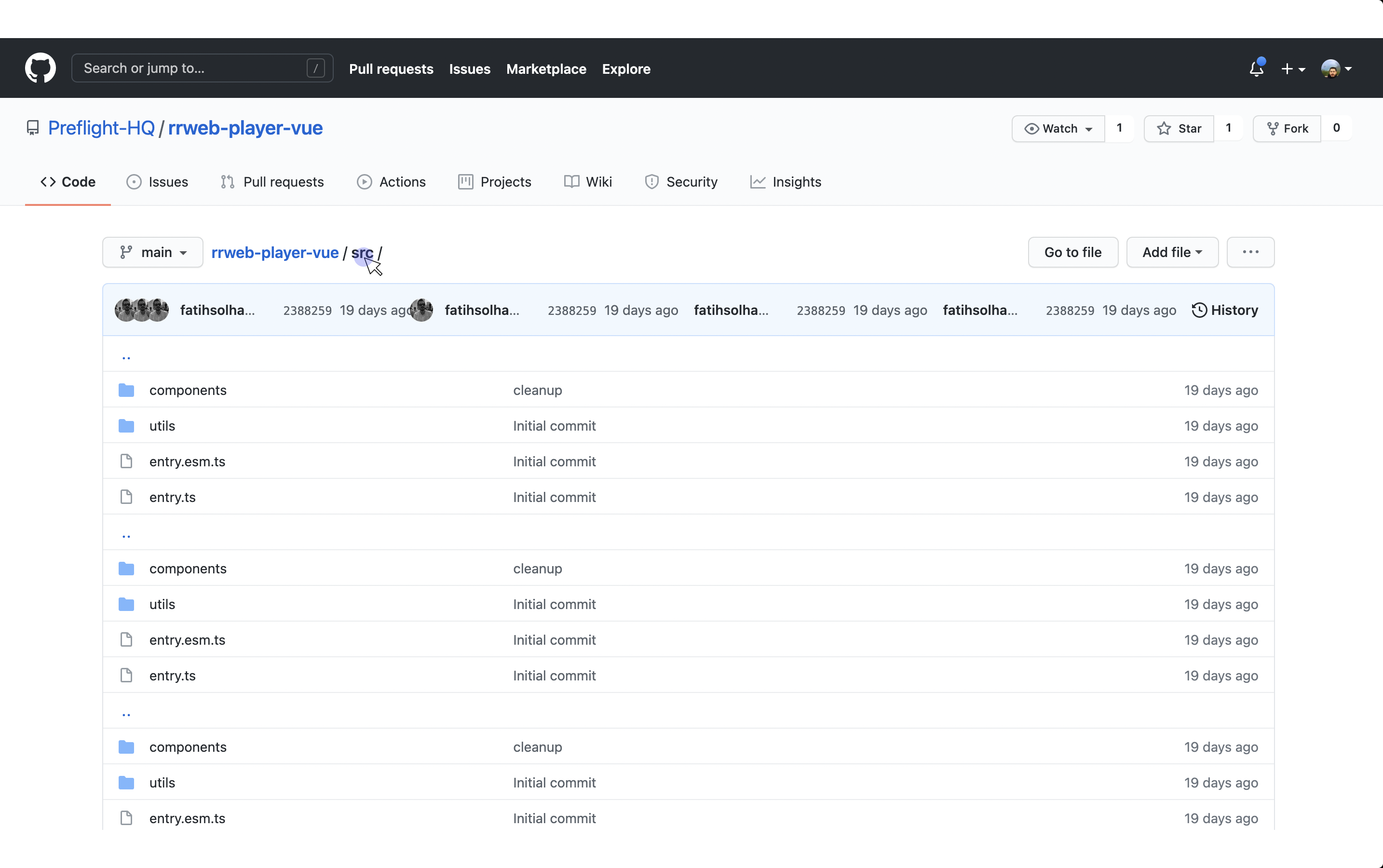Image resolution: width=1383 pixels, height=868 pixels.
Task: Click the Go to file button
Action: click(x=1072, y=252)
